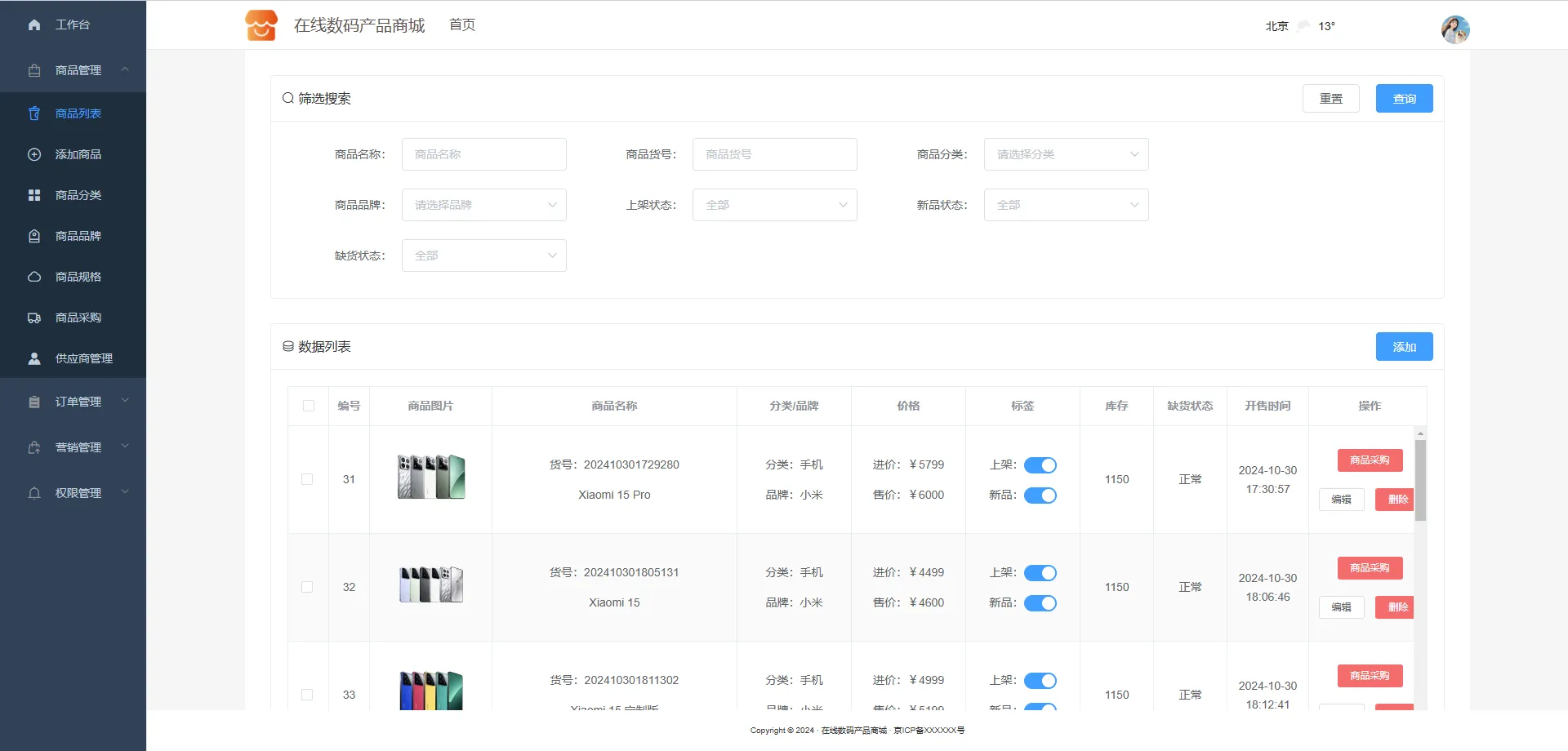This screenshot has width=1568, height=751.
Task: Click the blue 查询 button
Action: pos(1404,99)
